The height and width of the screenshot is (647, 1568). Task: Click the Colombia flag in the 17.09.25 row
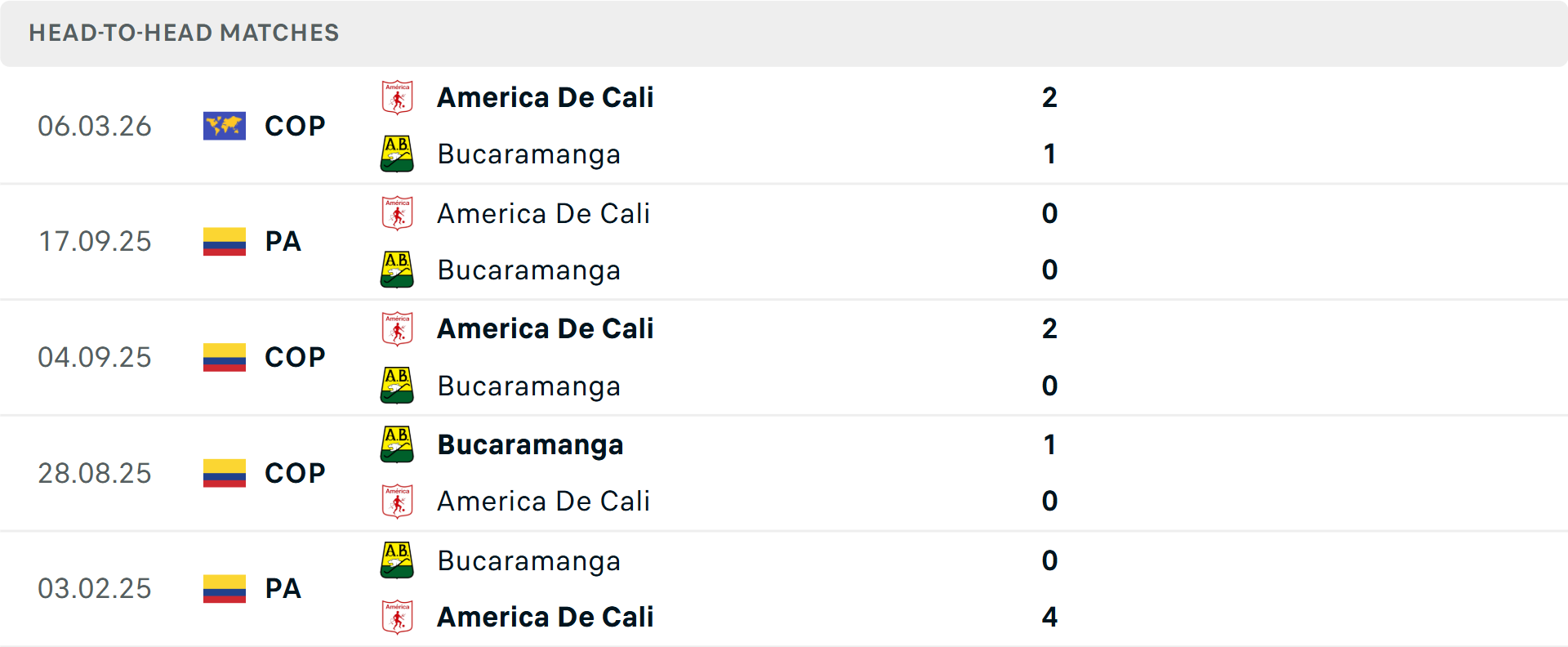click(x=224, y=242)
